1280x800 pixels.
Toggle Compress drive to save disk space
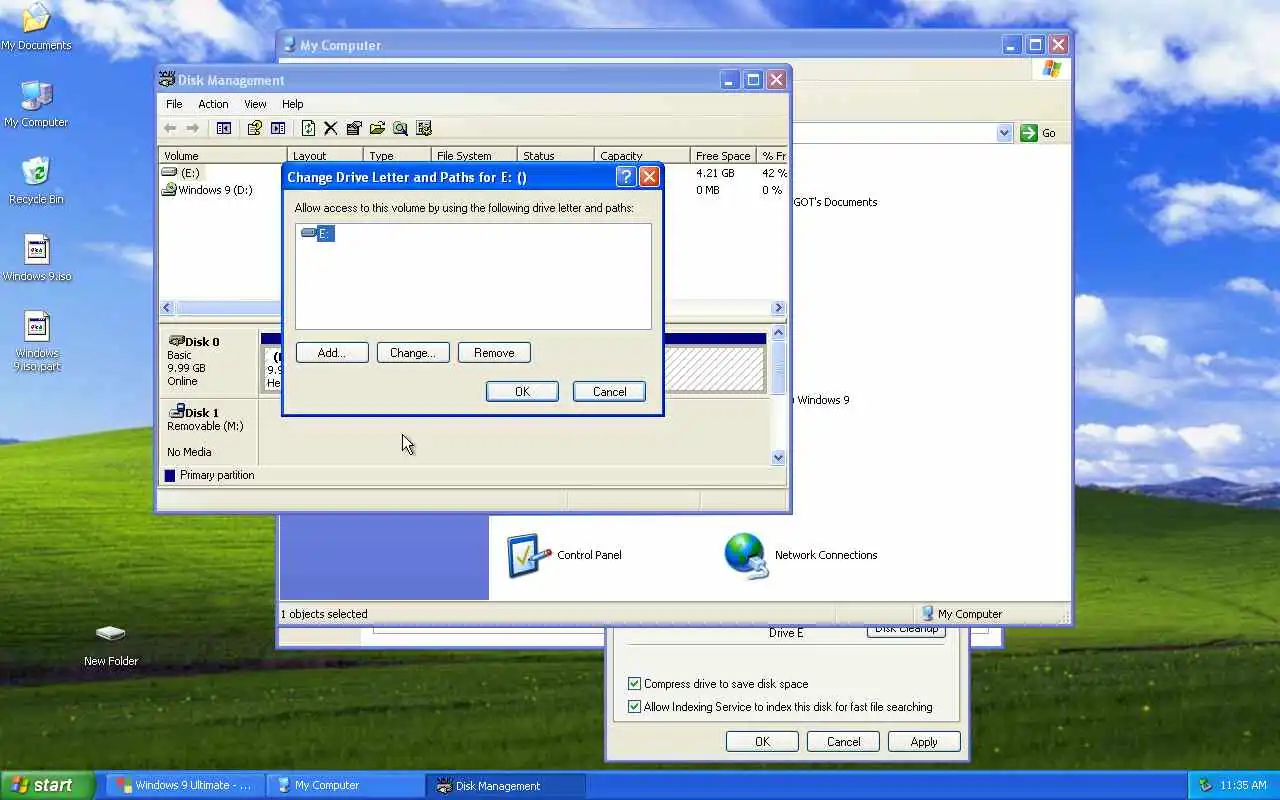[634, 684]
